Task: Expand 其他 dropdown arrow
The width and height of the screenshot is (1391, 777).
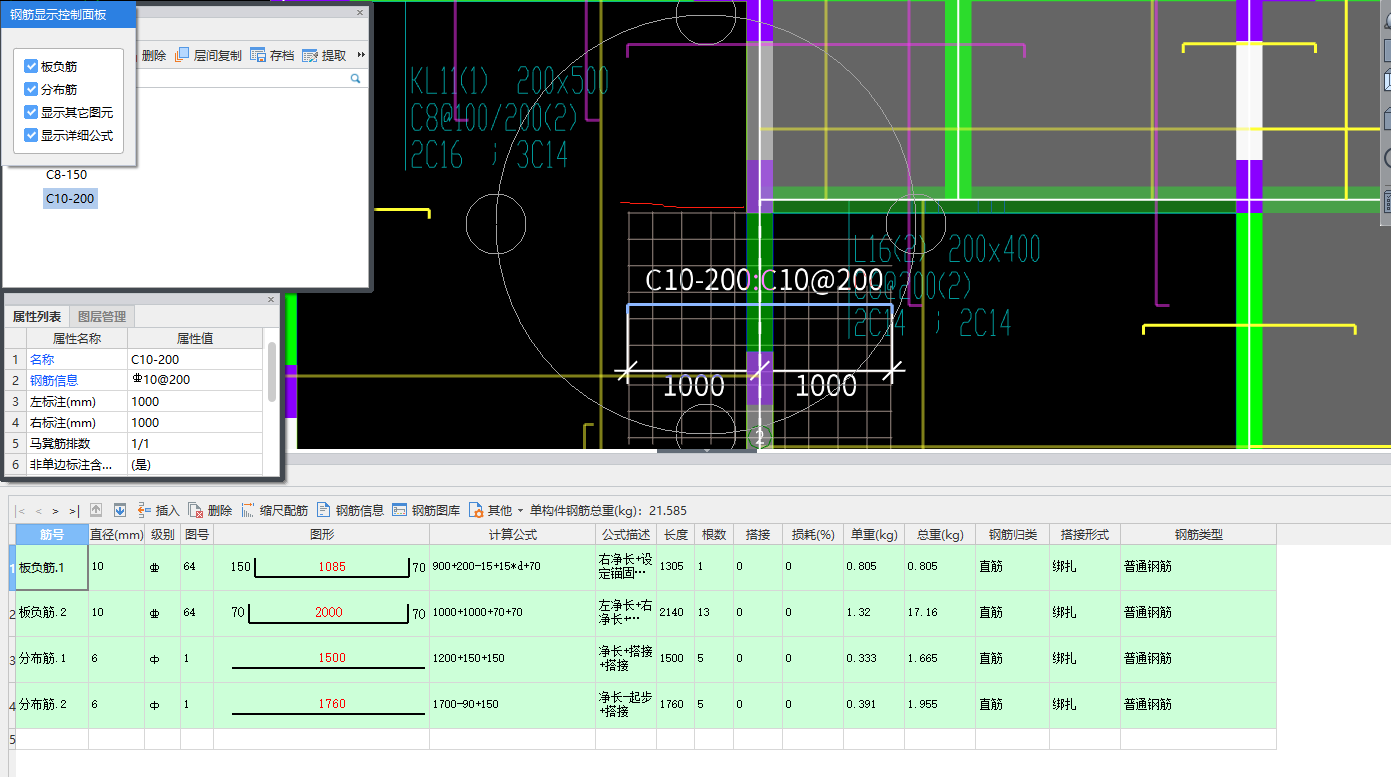Action: pos(520,511)
